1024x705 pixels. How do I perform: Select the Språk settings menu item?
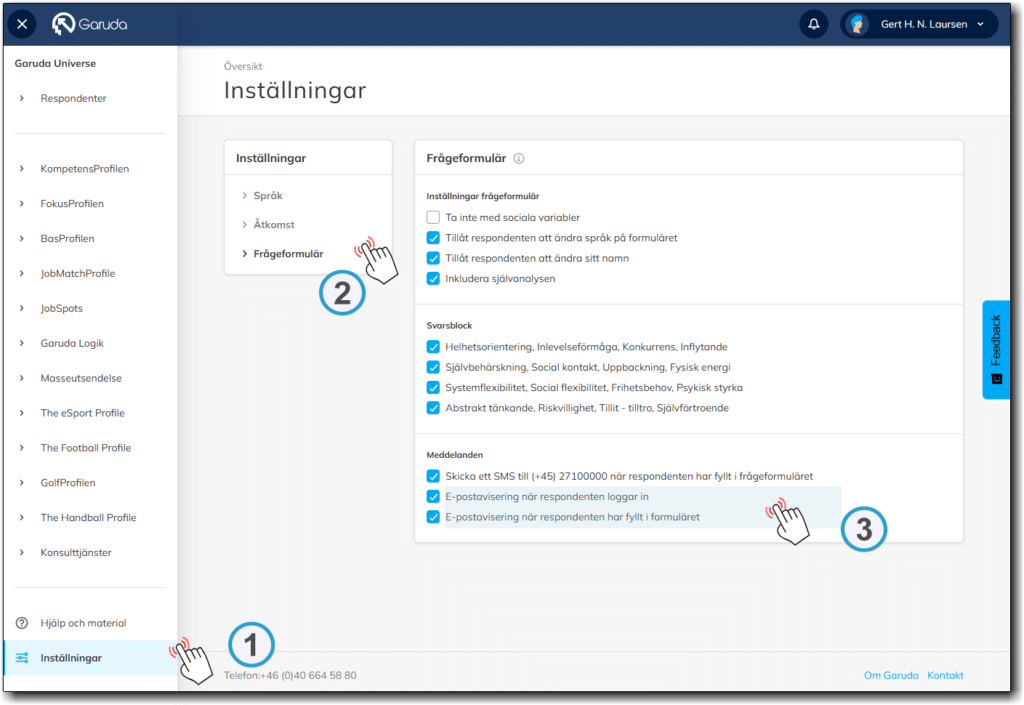(x=267, y=196)
